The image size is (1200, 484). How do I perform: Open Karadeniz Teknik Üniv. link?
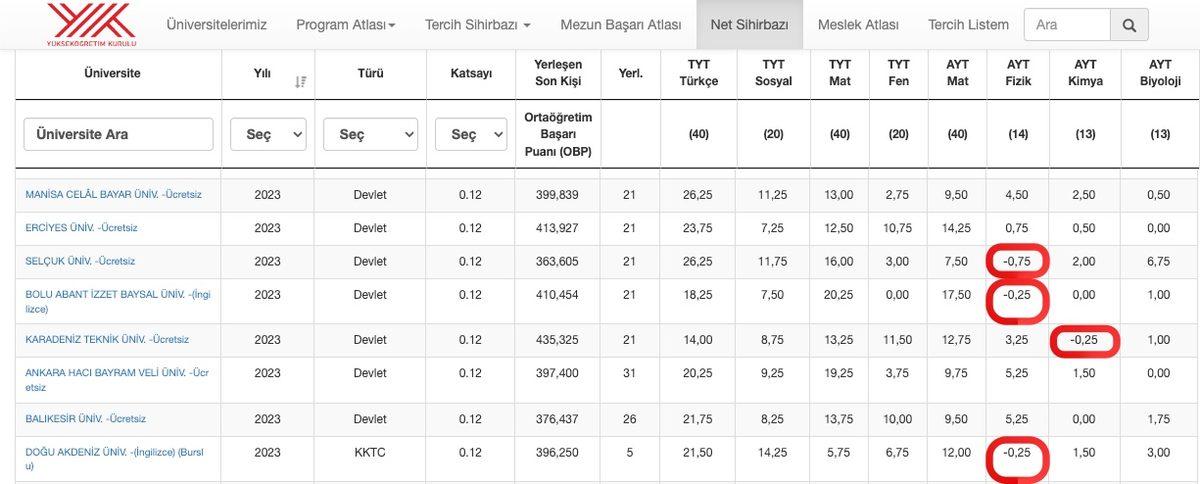107,340
